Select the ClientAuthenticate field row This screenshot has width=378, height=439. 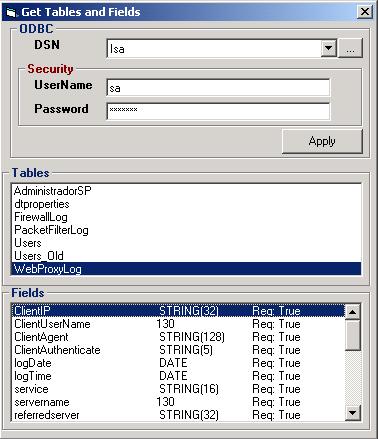[x=178, y=350]
